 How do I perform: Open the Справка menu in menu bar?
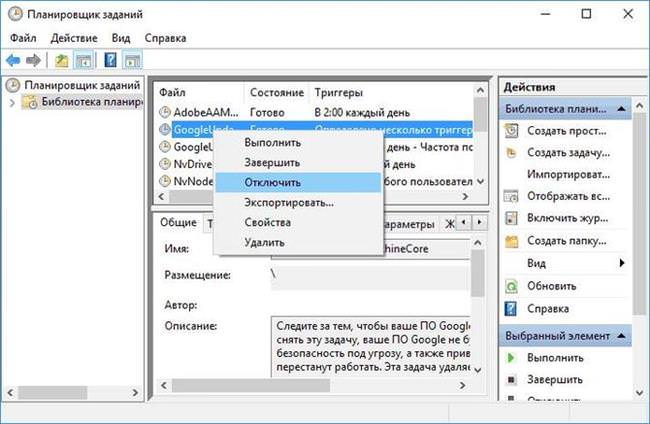click(165, 38)
